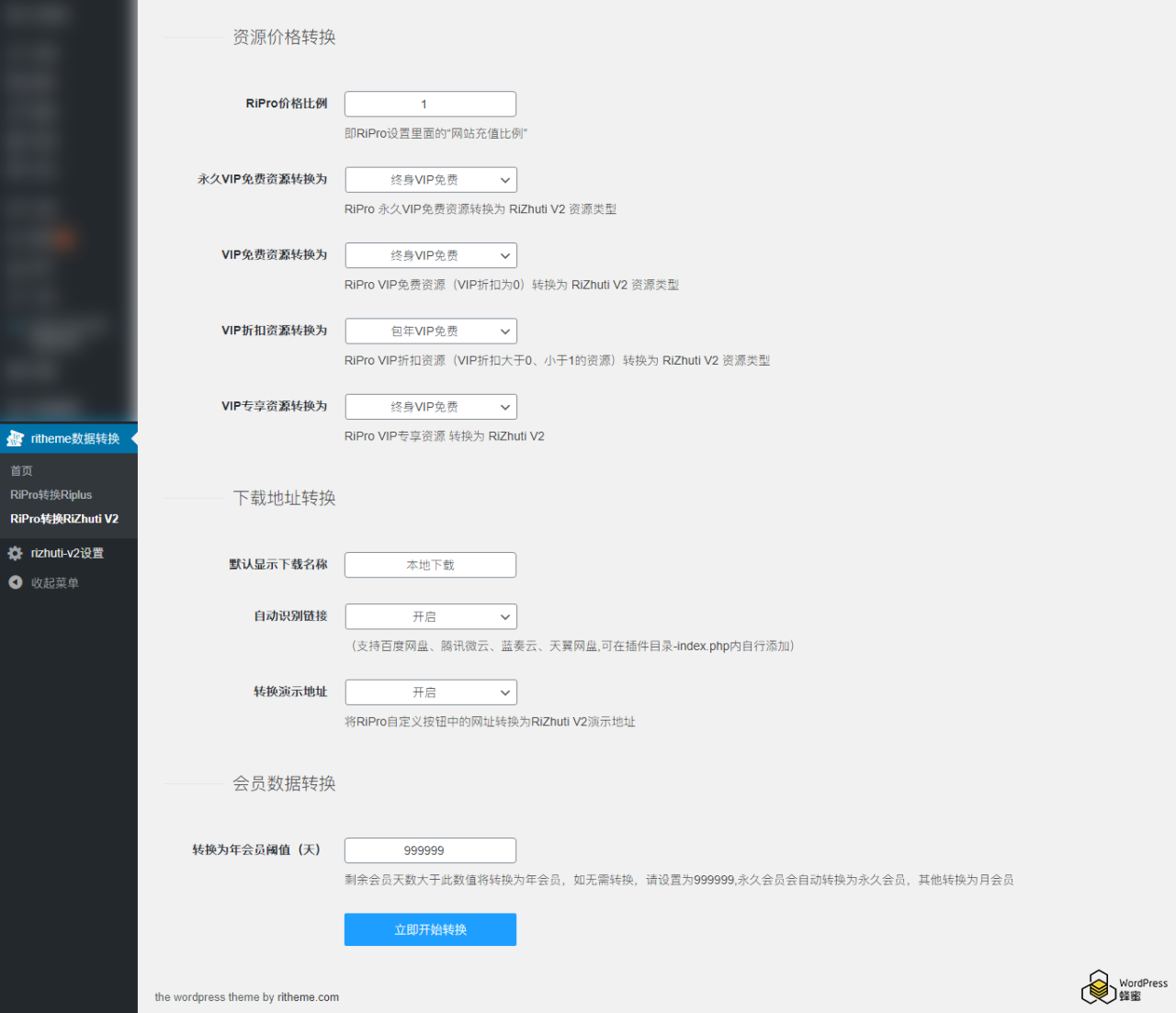Click the 剩余会员天数 description text

pyautogui.click(x=679, y=880)
